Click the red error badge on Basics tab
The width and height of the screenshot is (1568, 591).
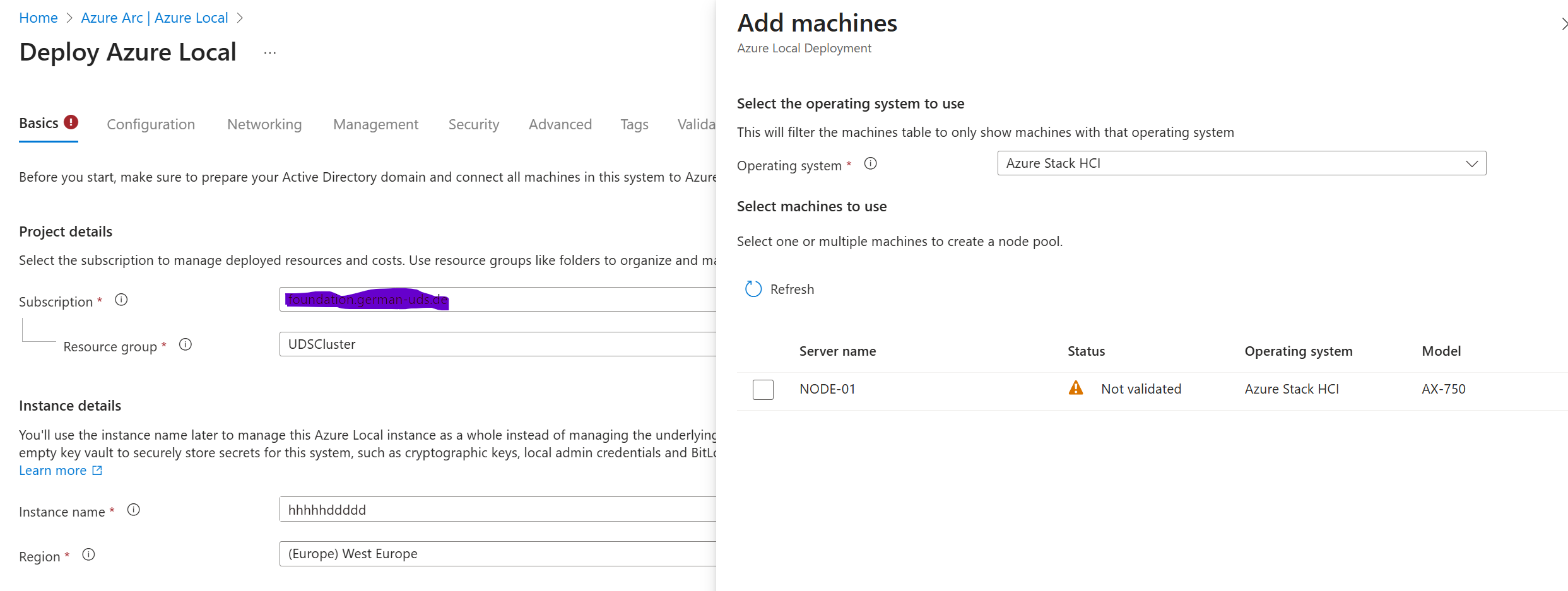71,122
